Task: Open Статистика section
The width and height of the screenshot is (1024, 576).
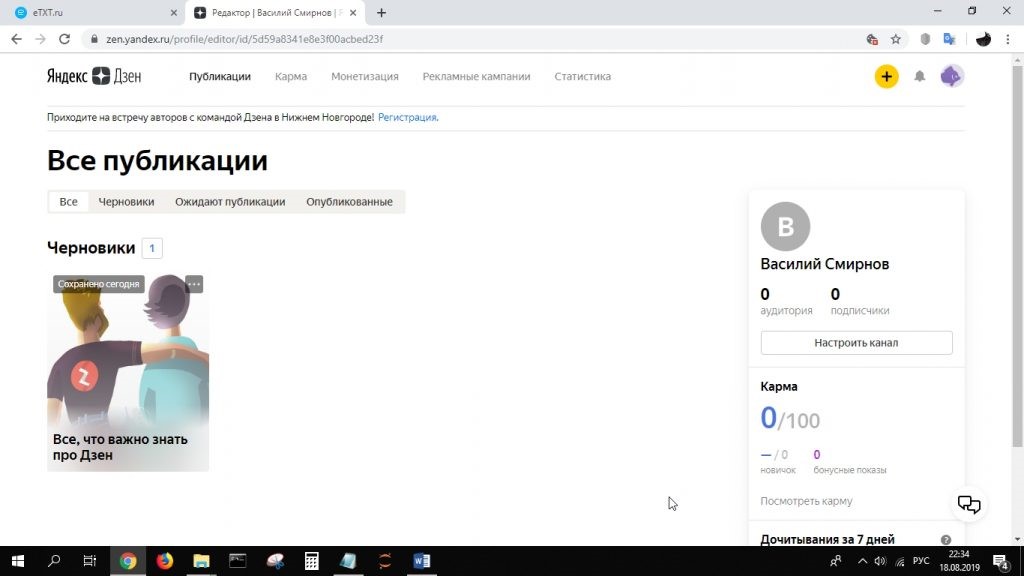Action: [x=583, y=76]
